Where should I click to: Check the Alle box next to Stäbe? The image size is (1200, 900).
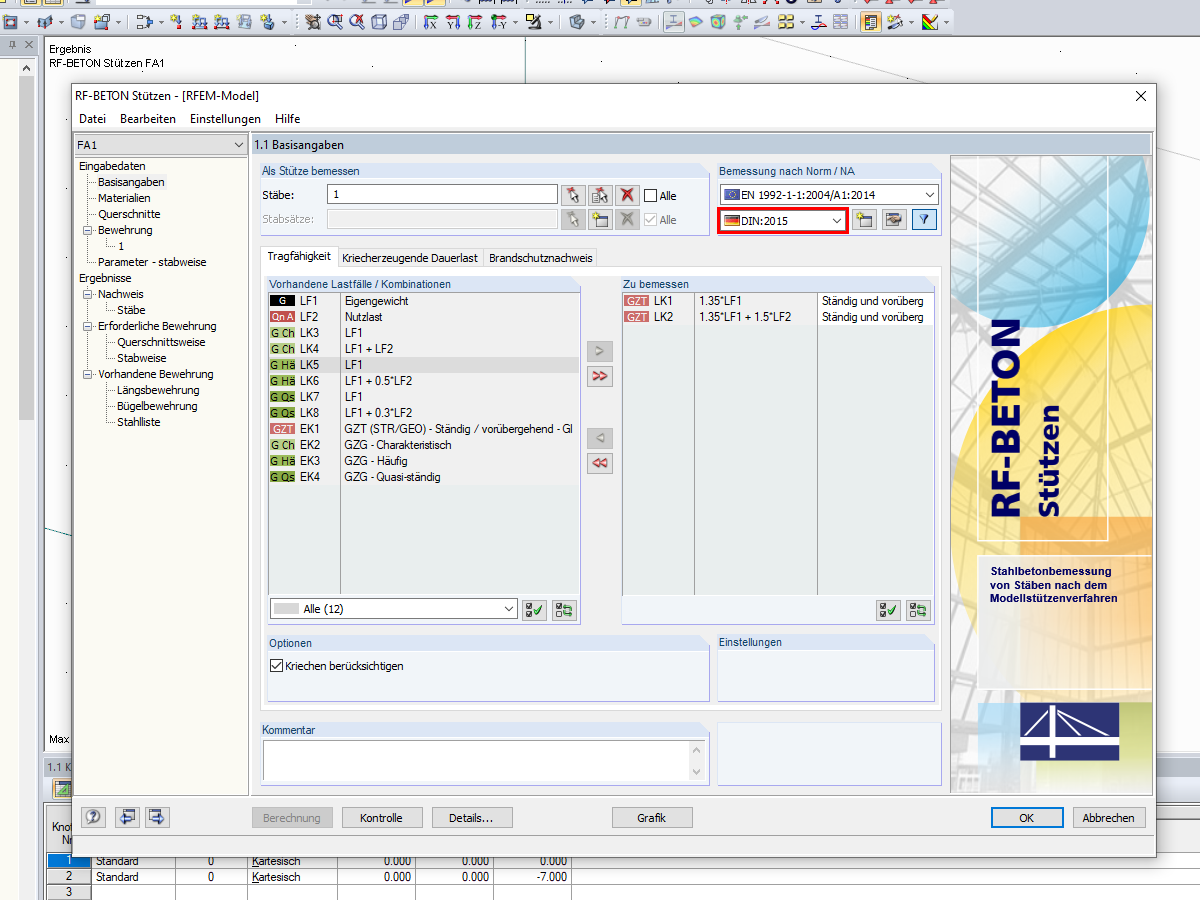coord(650,196)
